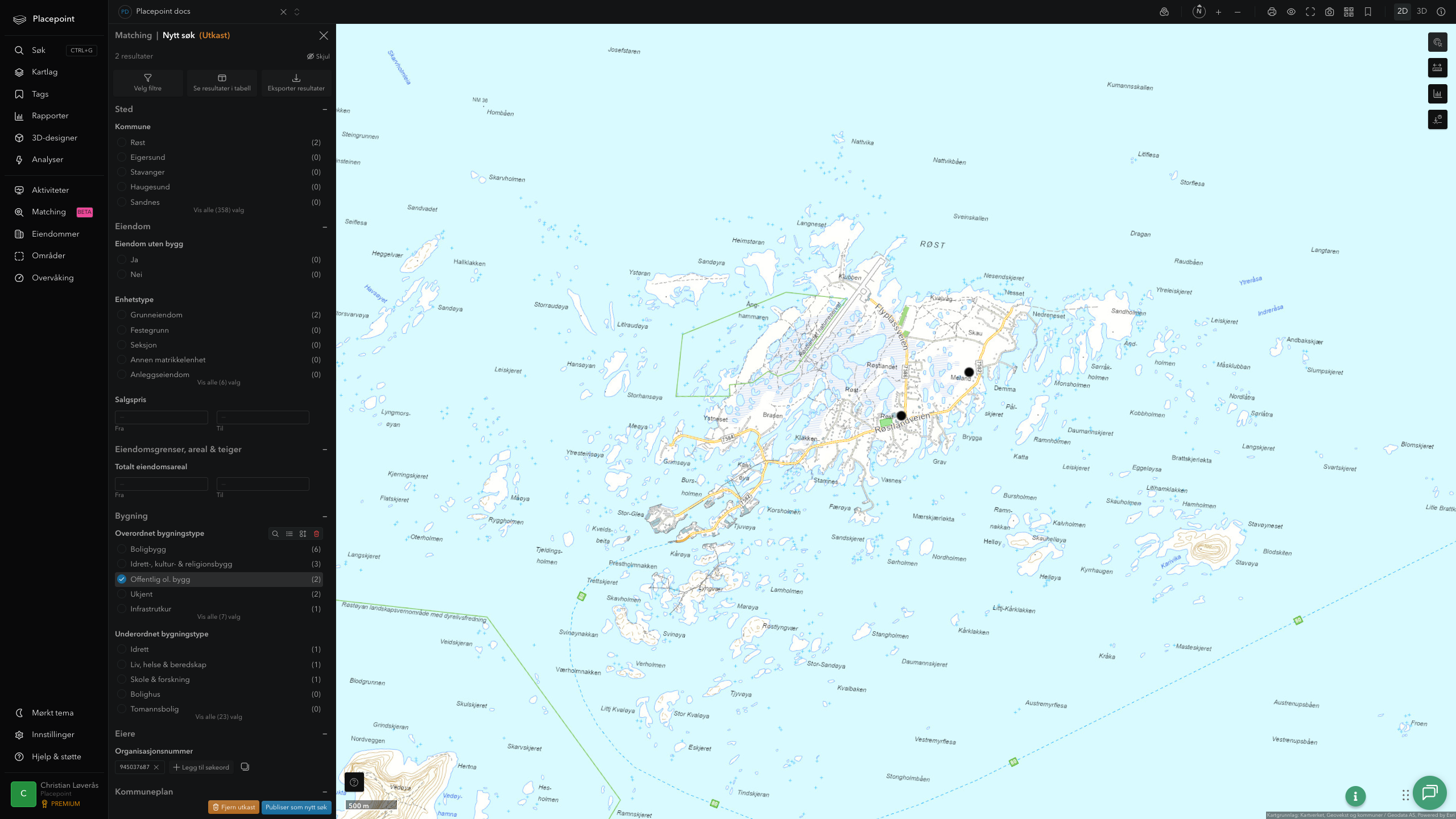
Task: Open the green info button on the map
Action: coord(1355,796)
